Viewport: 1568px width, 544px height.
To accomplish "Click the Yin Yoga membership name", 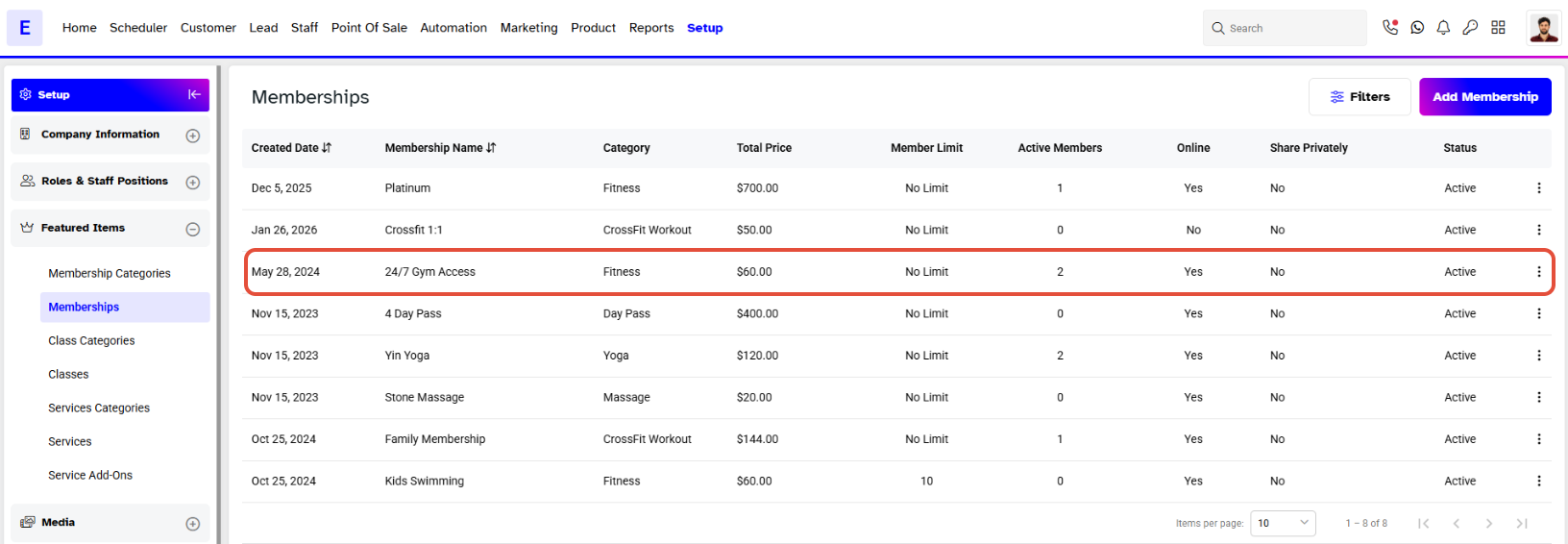I will point(407,356).
